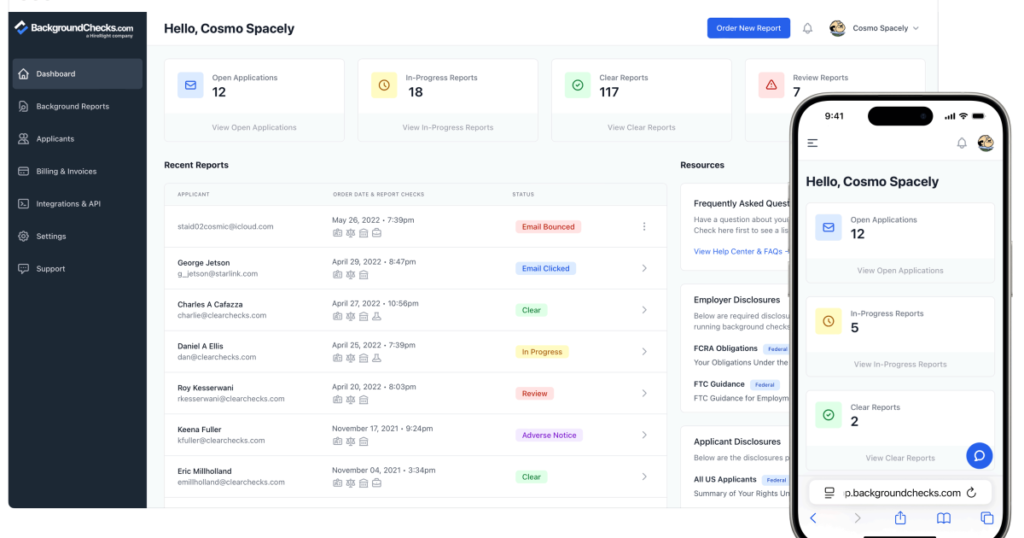Open Billing & Invoices sidebar item
This screenshot has height=538, width=1024.
click(66, 171)
